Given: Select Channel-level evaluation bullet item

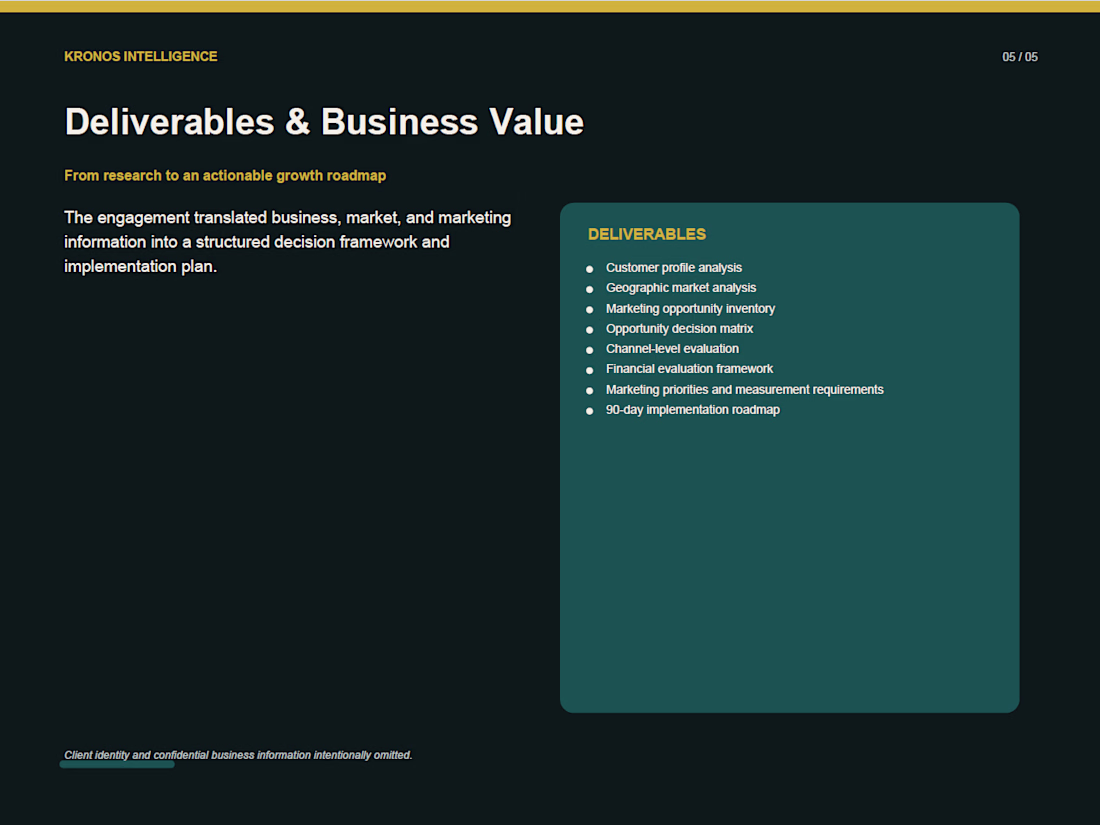Looking at the screenshot, I should pyautogui.click(x=672, y=349).
